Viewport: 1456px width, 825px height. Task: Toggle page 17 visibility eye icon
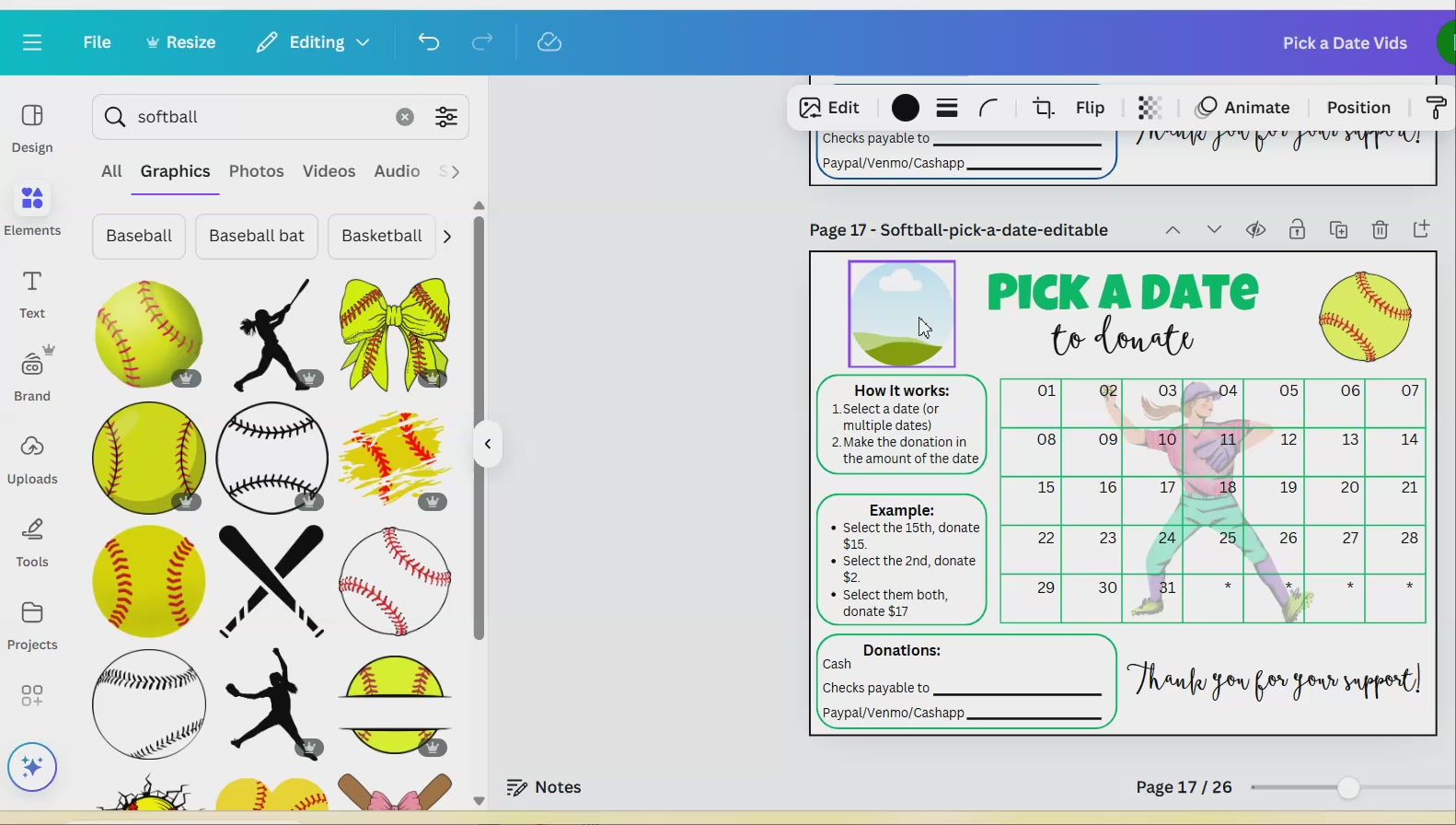point(1255,230)
